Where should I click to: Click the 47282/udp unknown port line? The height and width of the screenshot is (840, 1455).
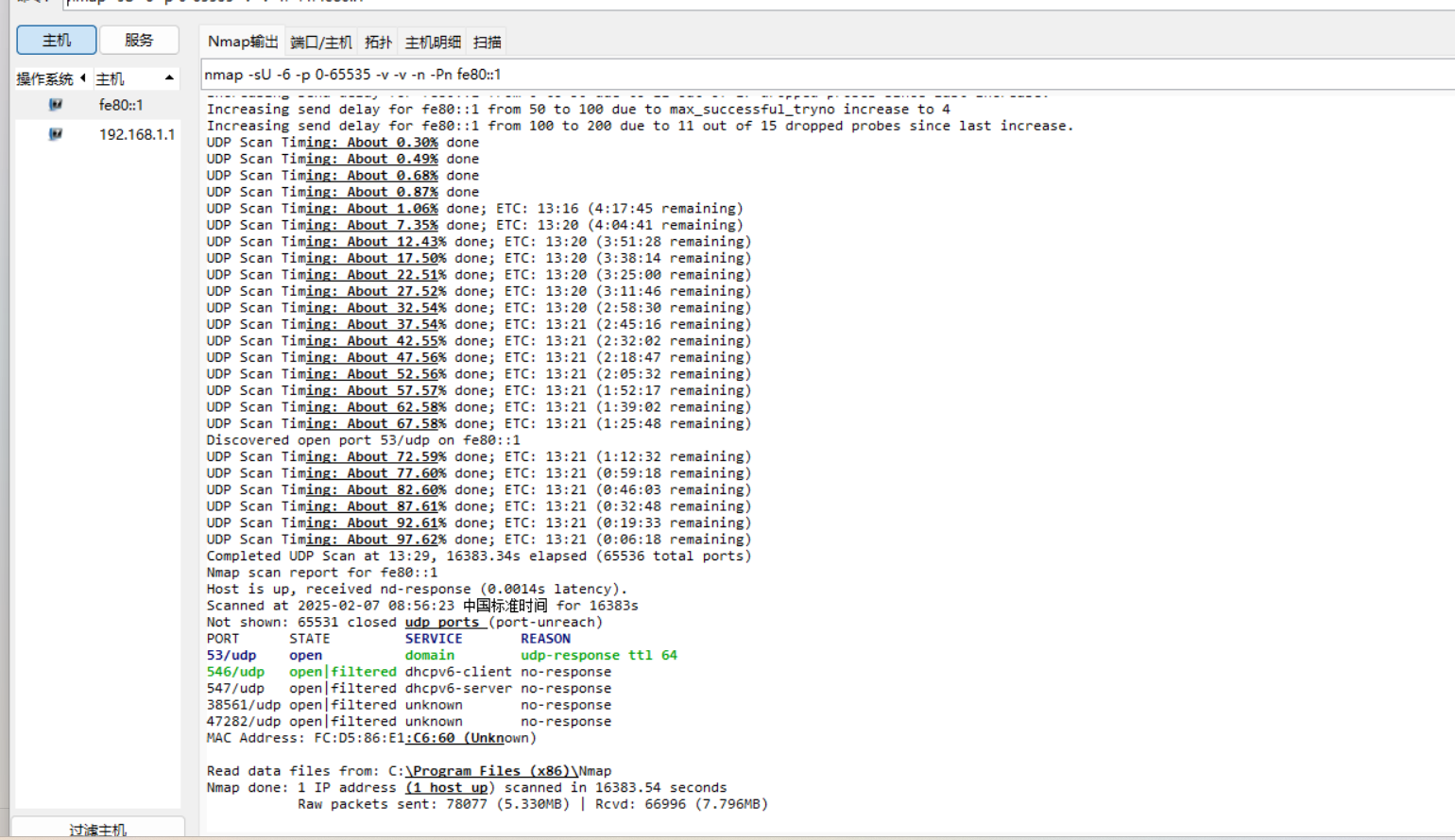click(409, 721)
